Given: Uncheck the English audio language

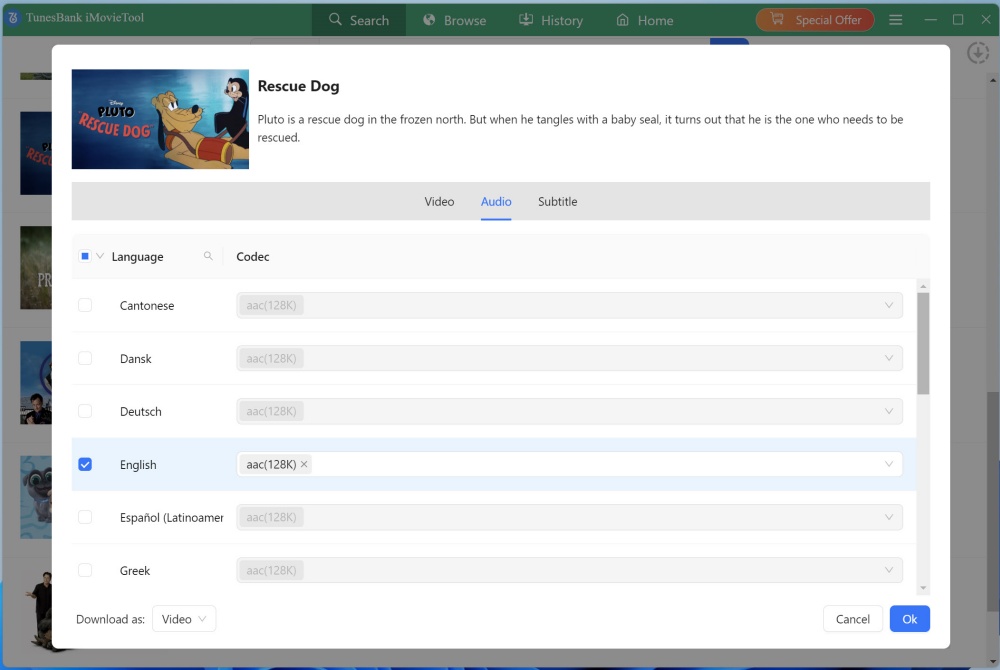Looking at the screenshot, I should click(85, 464).
